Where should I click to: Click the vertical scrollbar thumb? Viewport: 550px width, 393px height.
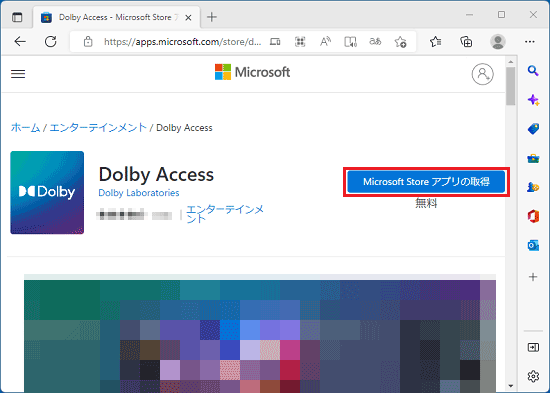click(511, 86)
